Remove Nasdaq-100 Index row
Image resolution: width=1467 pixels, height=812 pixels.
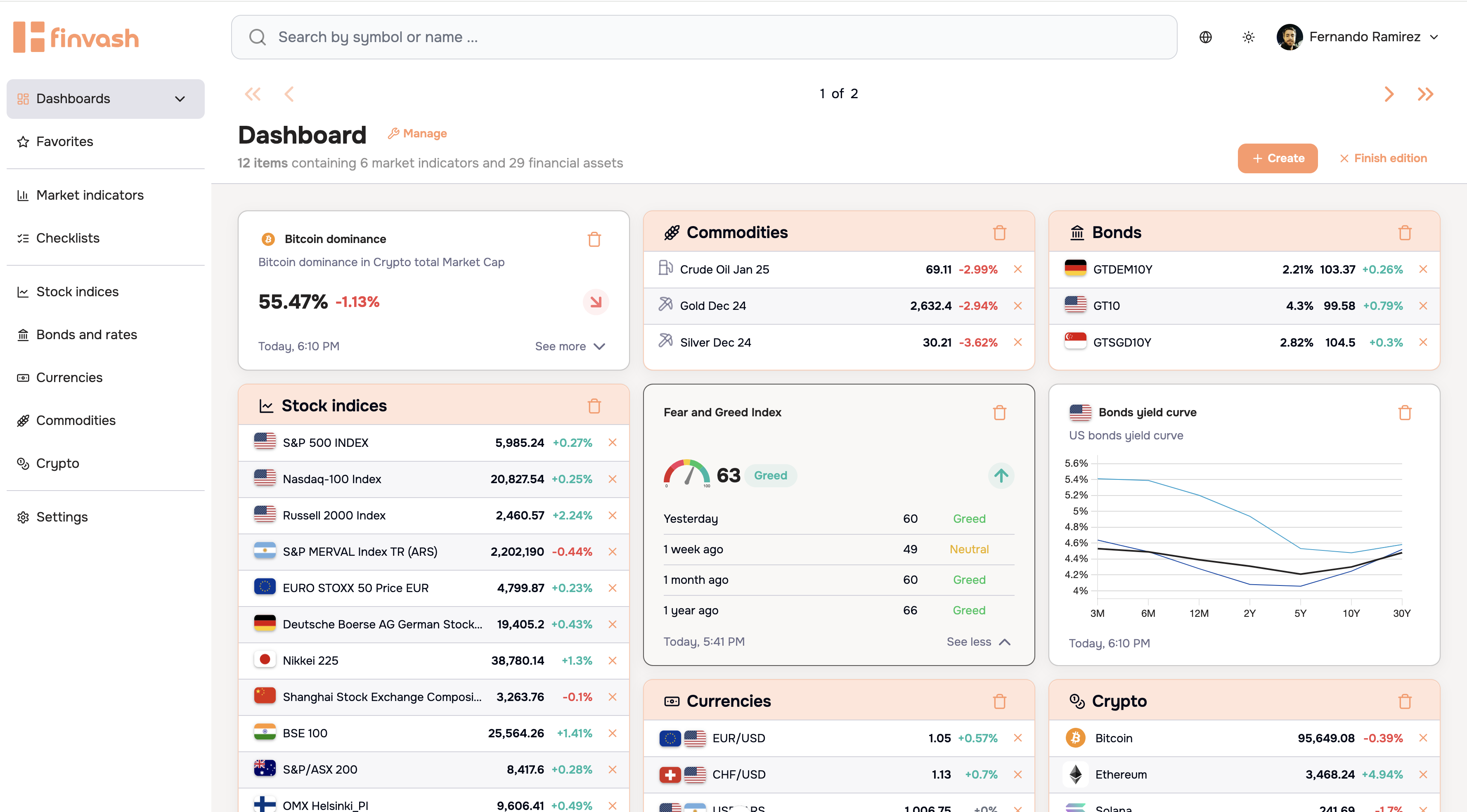[612, 479]
